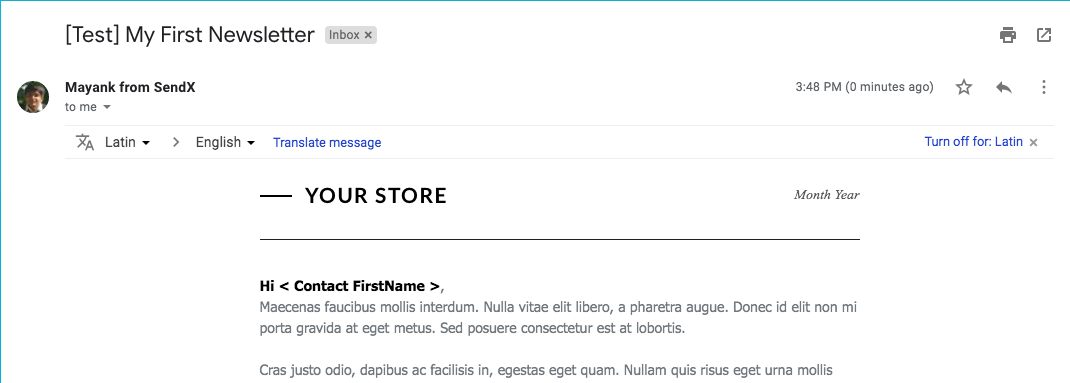Viewport: 1070px width, 383px height.
Task: Dismiss the translation bar with x
Action: click(x=1033, y=143)
